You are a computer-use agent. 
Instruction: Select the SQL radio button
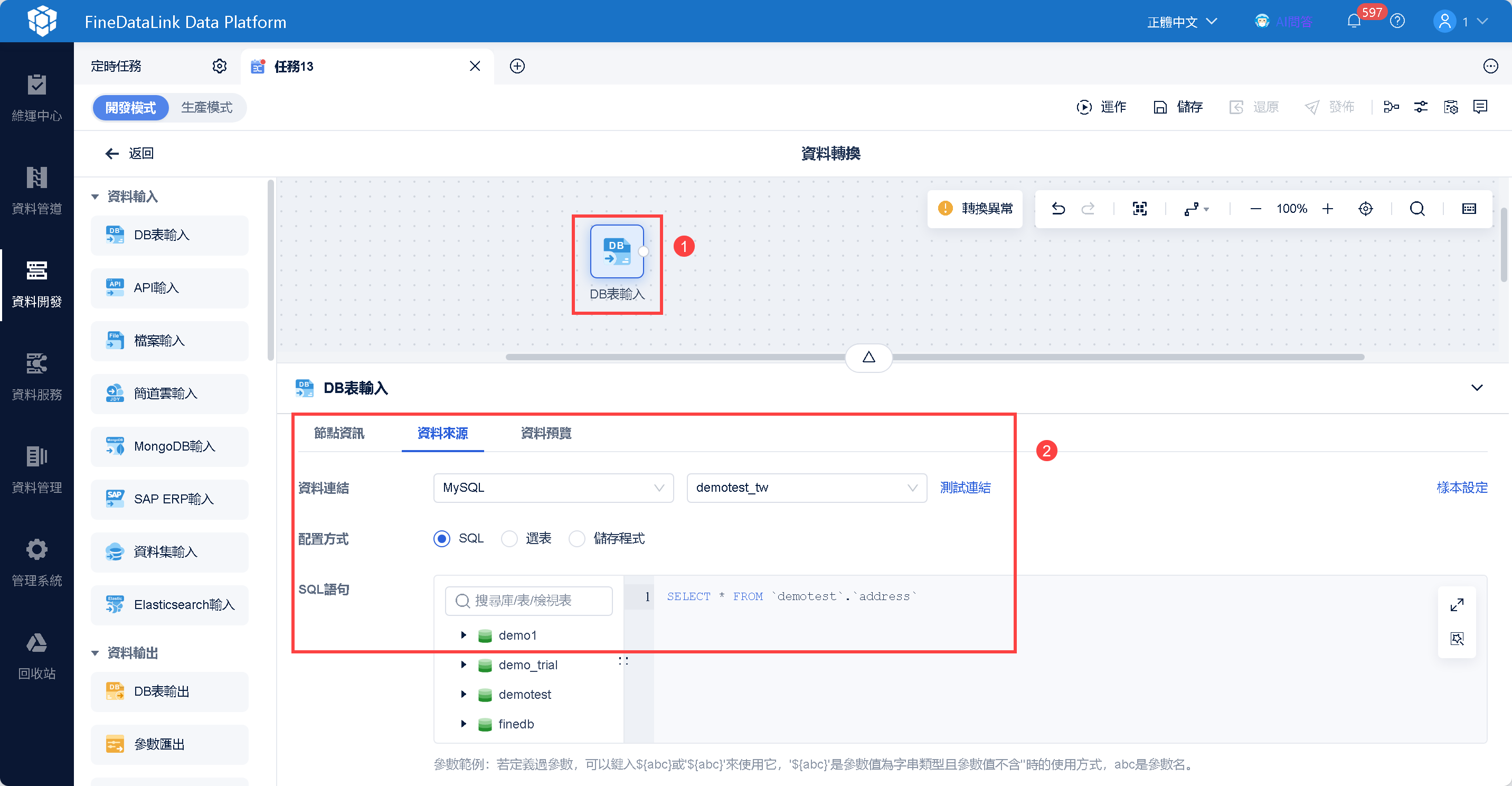pyautogui.click(x=442, y=538)
